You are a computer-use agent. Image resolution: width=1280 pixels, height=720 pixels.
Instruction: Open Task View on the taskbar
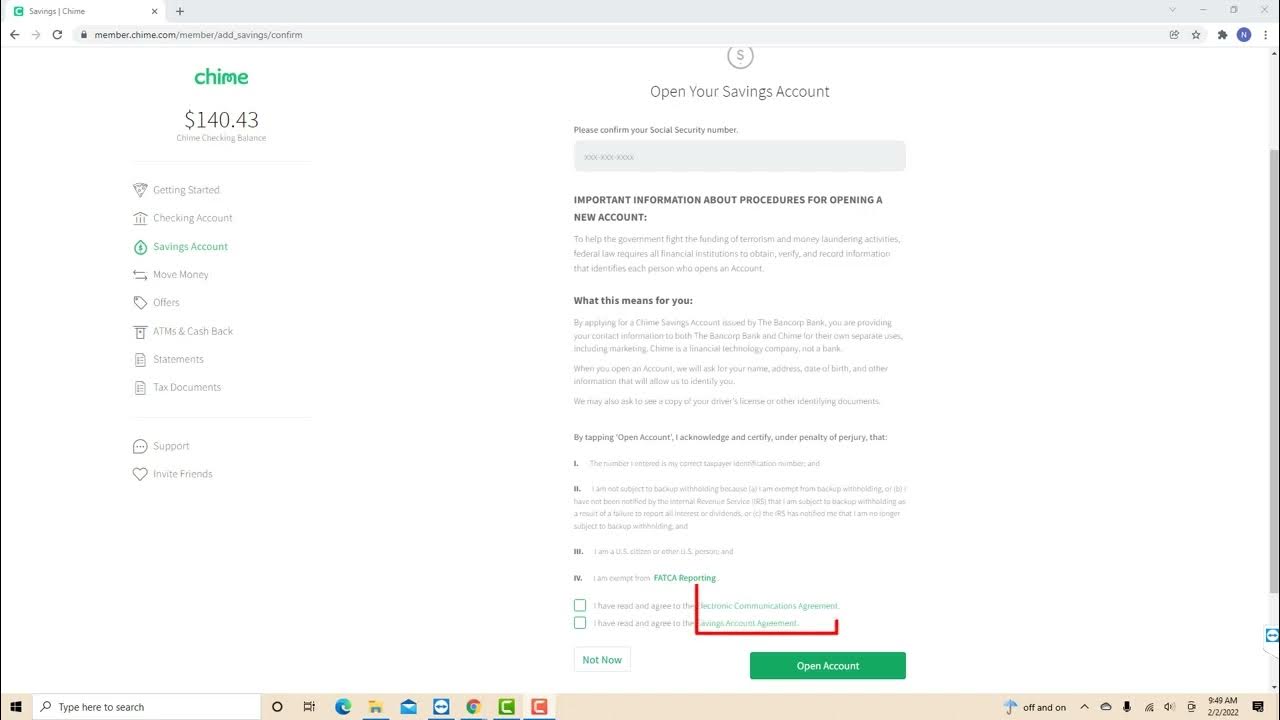tap(309, 707)
